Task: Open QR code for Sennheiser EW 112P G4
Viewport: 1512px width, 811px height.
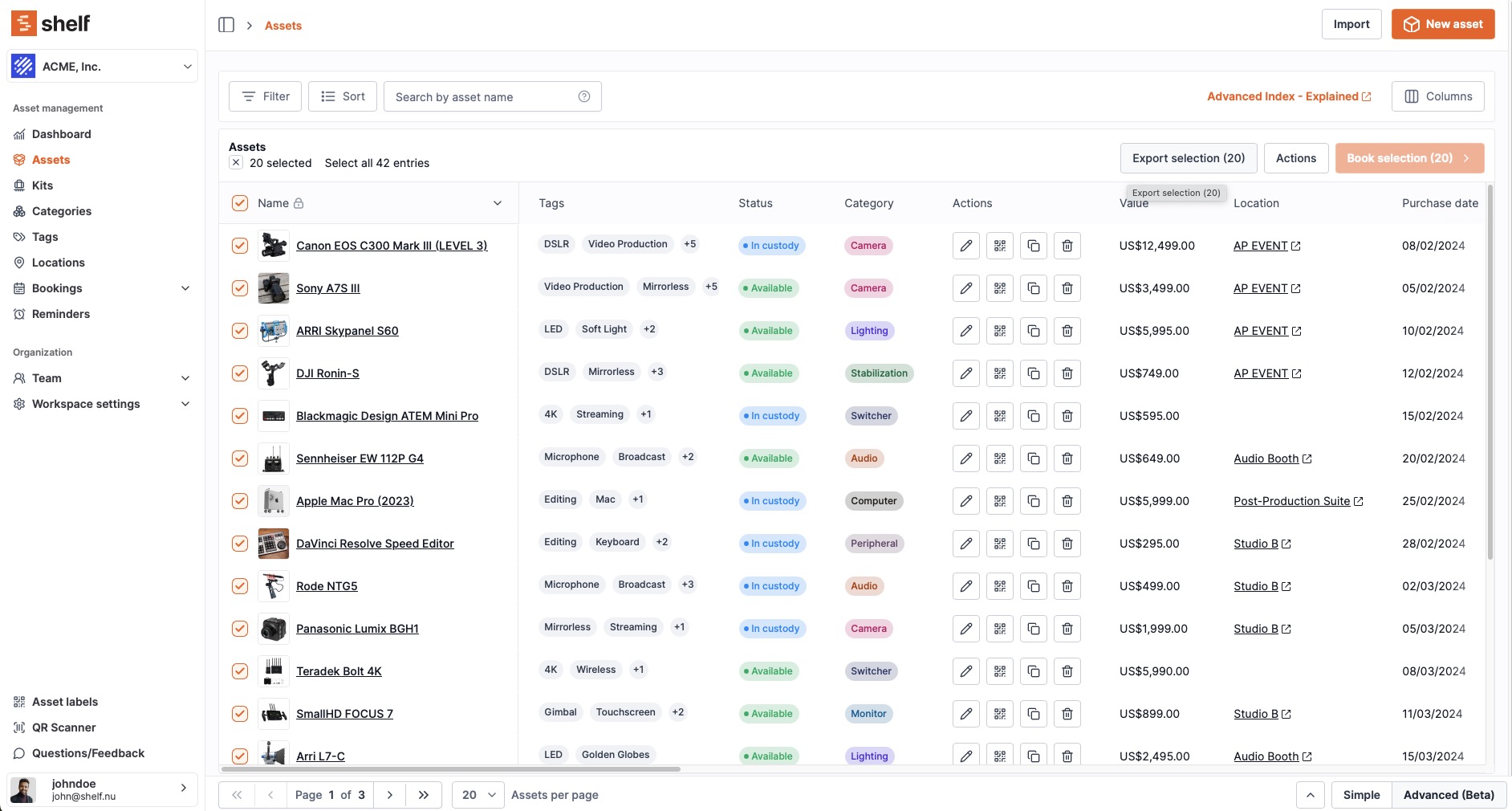Action: pyautogui.click(x=1000, y=458)
